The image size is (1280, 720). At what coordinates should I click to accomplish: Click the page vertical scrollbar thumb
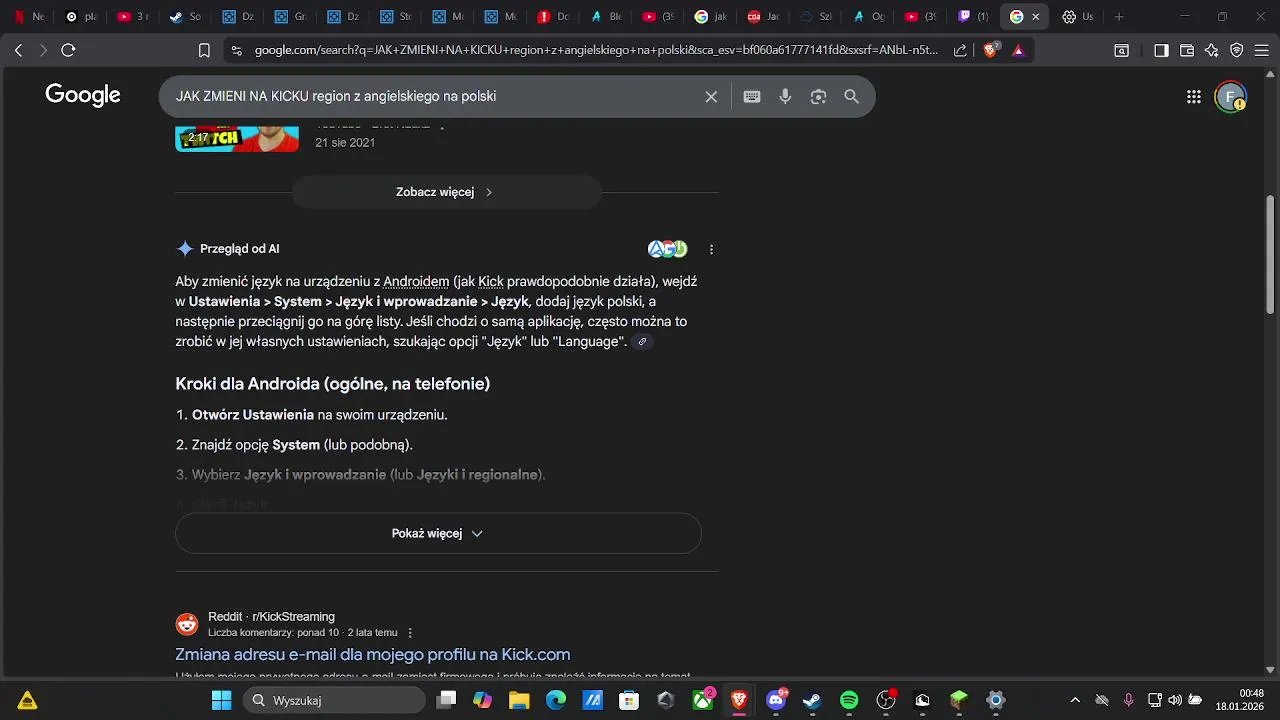[x=1271, y=255]
